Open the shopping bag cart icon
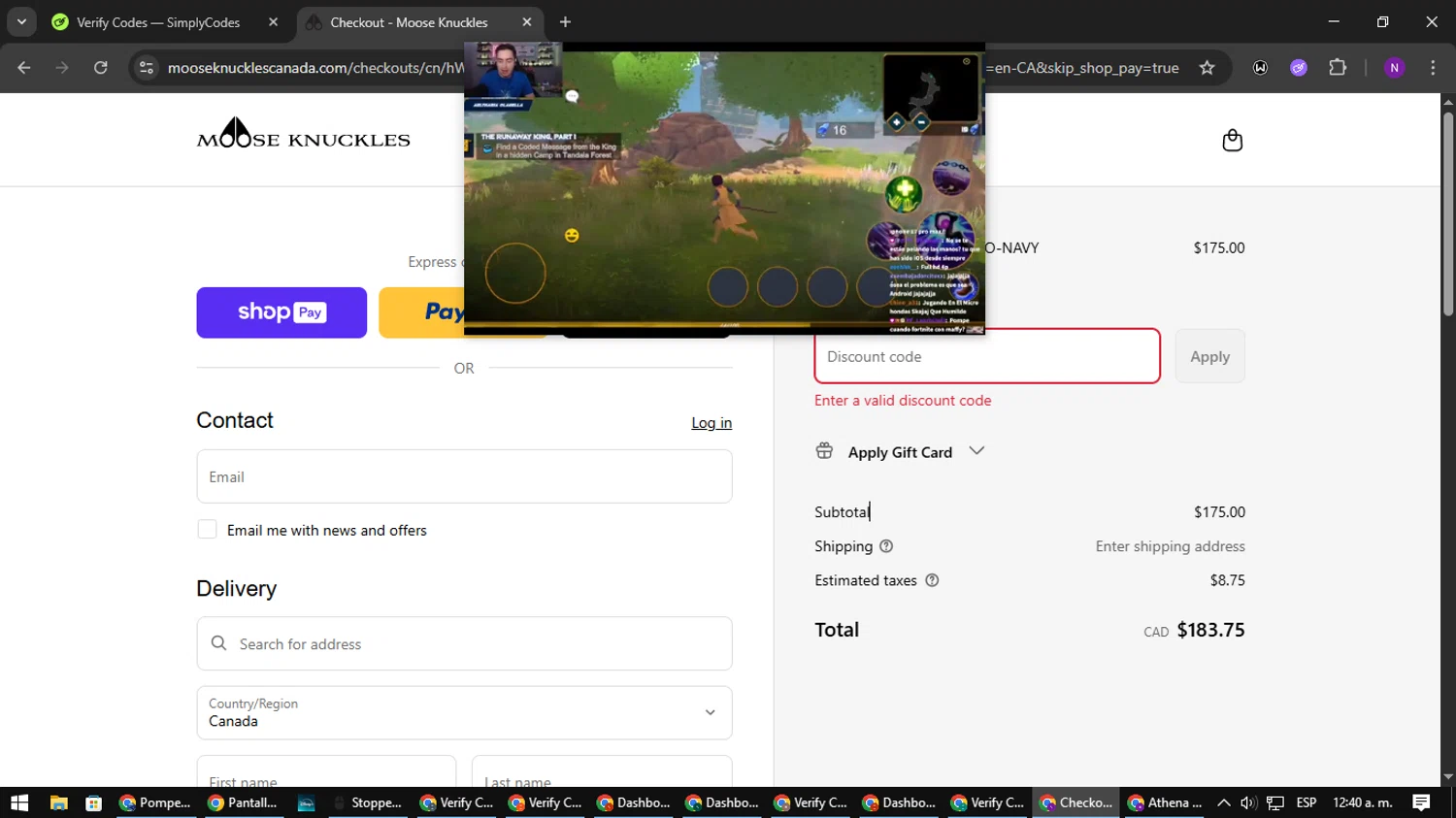 point(1232,141)
